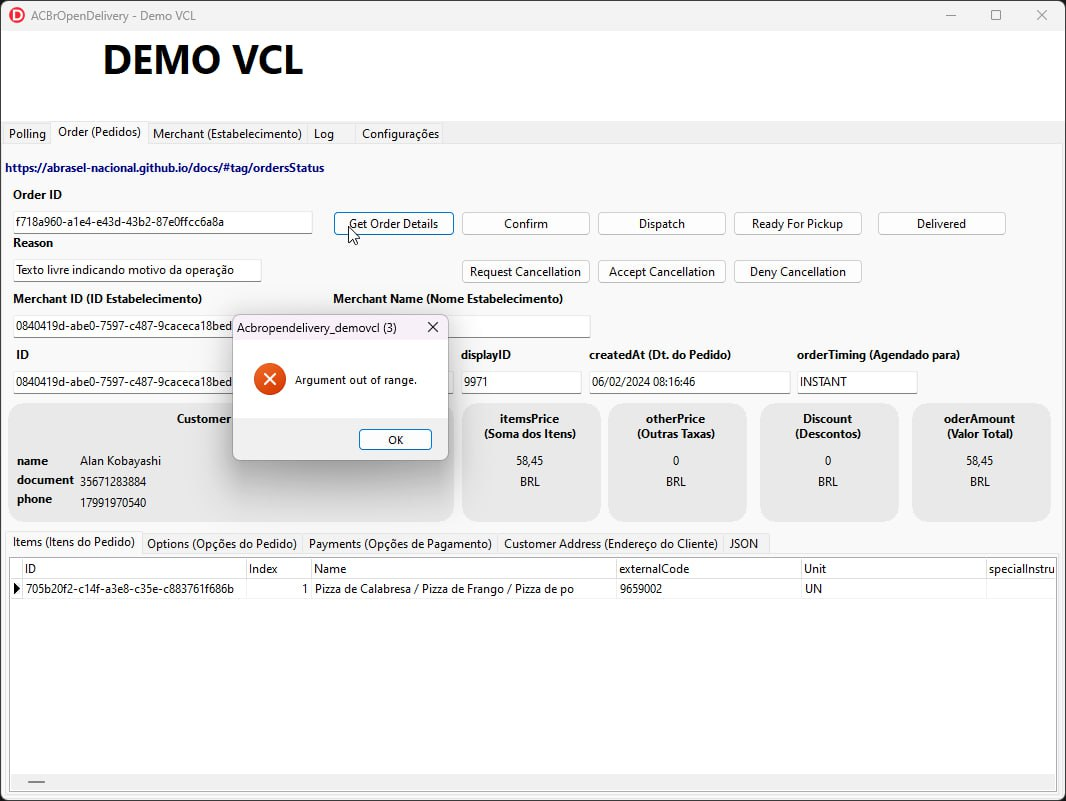Open the Merchant (Estabelecimento) tab

(227, 133)
